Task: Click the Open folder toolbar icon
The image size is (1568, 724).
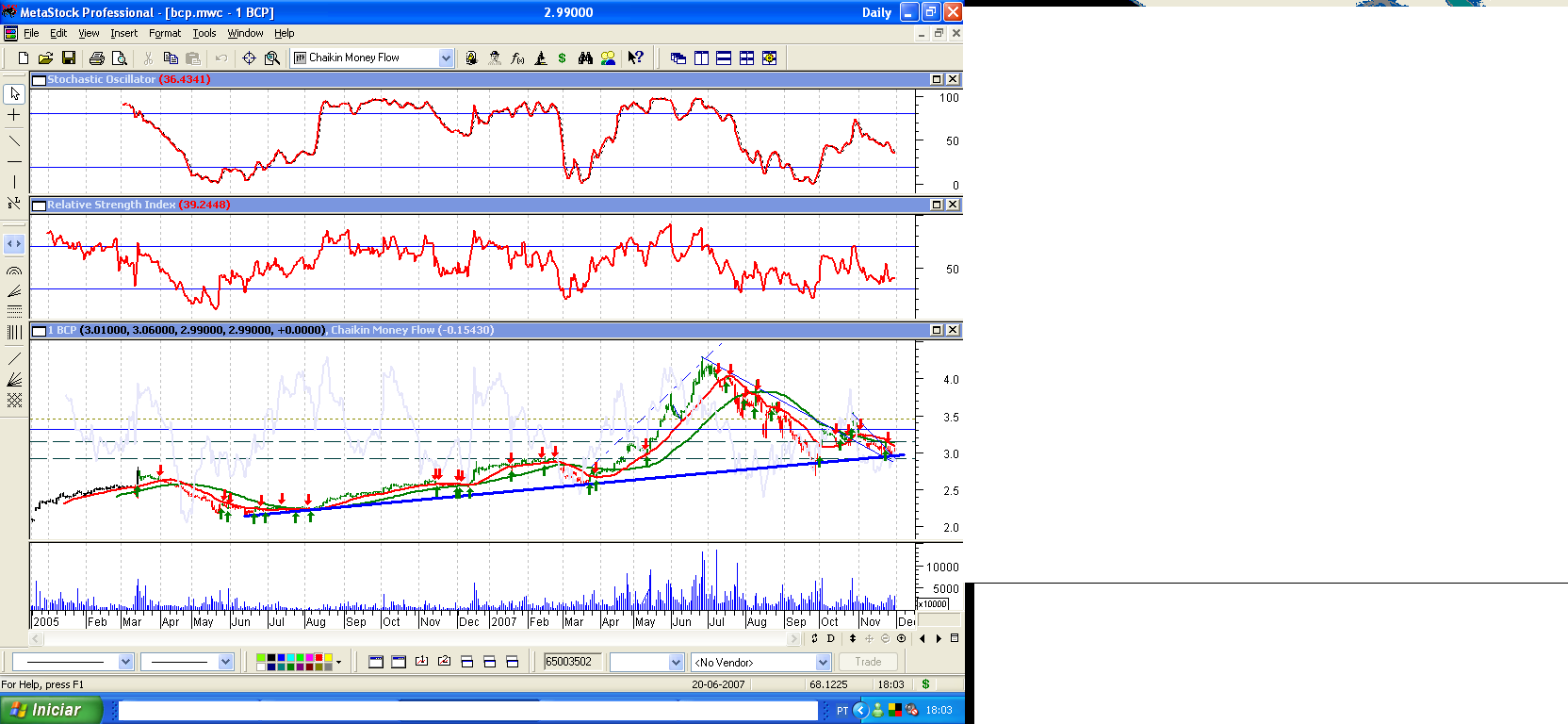Action: coord(45,58)
